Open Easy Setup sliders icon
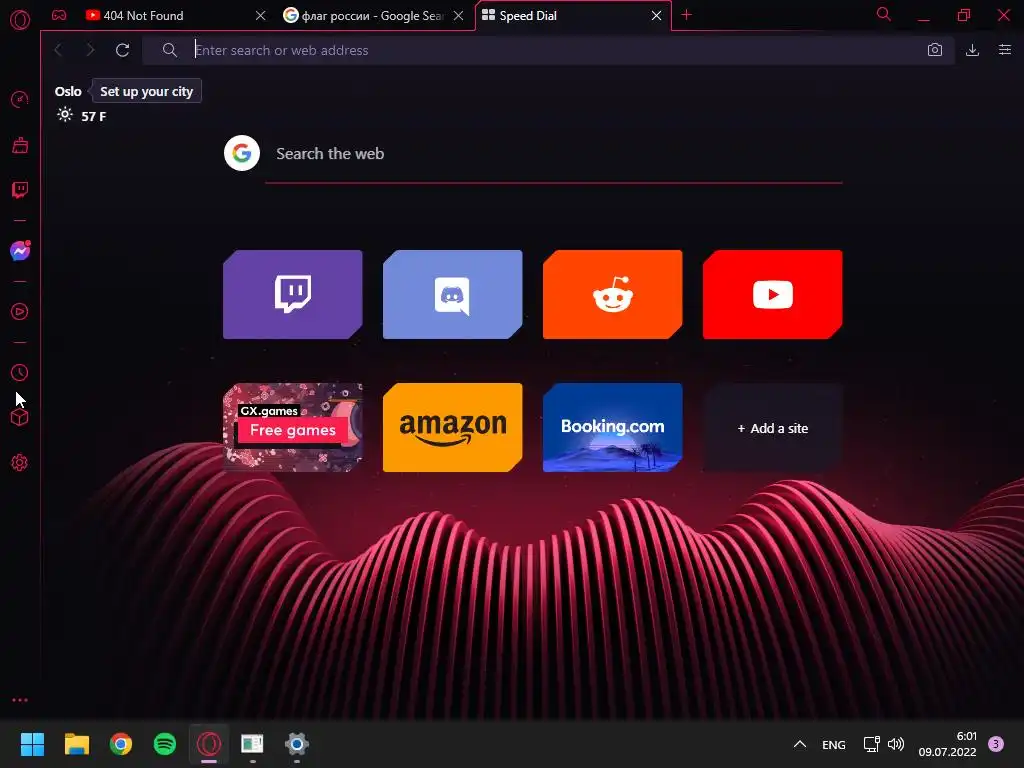The width and height of the screenshot is (1024, 768). pyautogui.click(x=1005, y=50)
